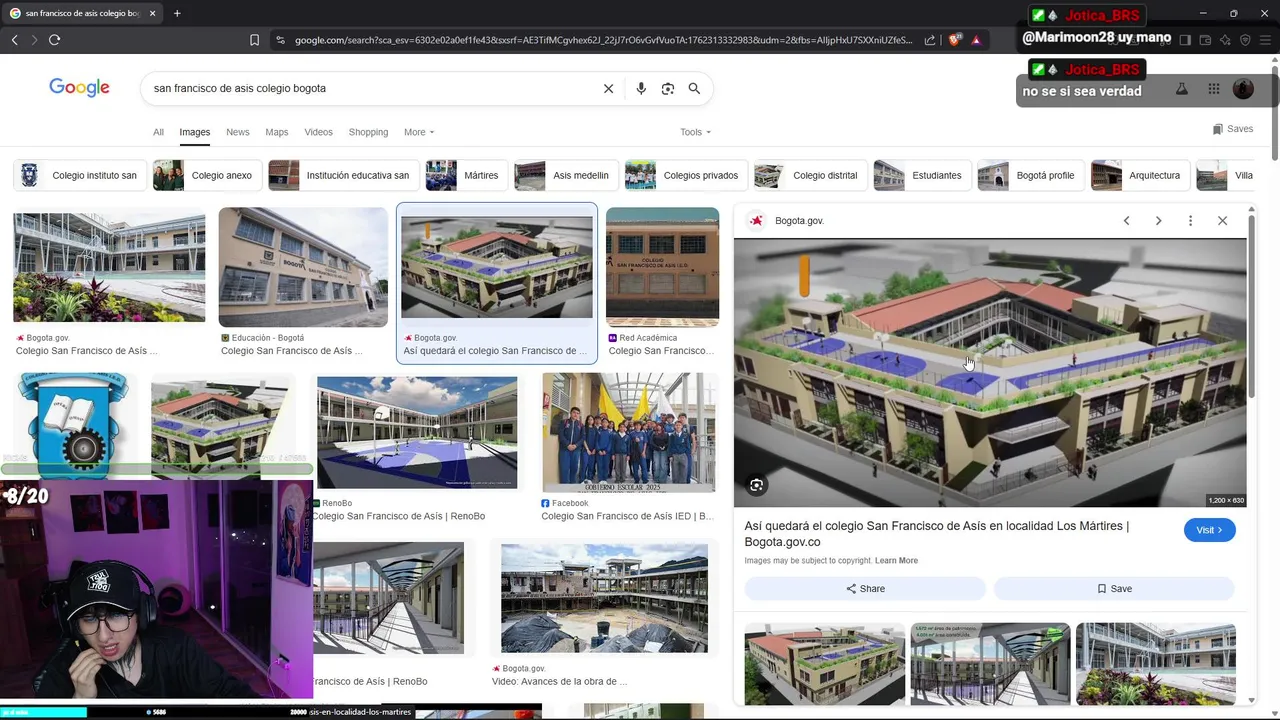Viewport: 1280px width, 720px height.
Task: Open preview title Así quedará el colegio
Action: click(x=936, y=534)
